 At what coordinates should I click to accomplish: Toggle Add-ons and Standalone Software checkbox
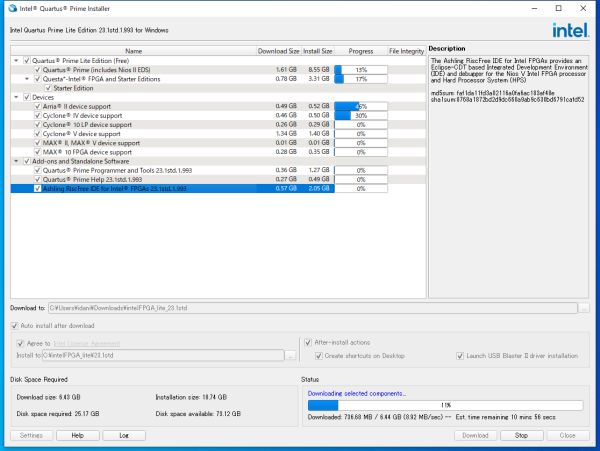(x=27, y=161)
